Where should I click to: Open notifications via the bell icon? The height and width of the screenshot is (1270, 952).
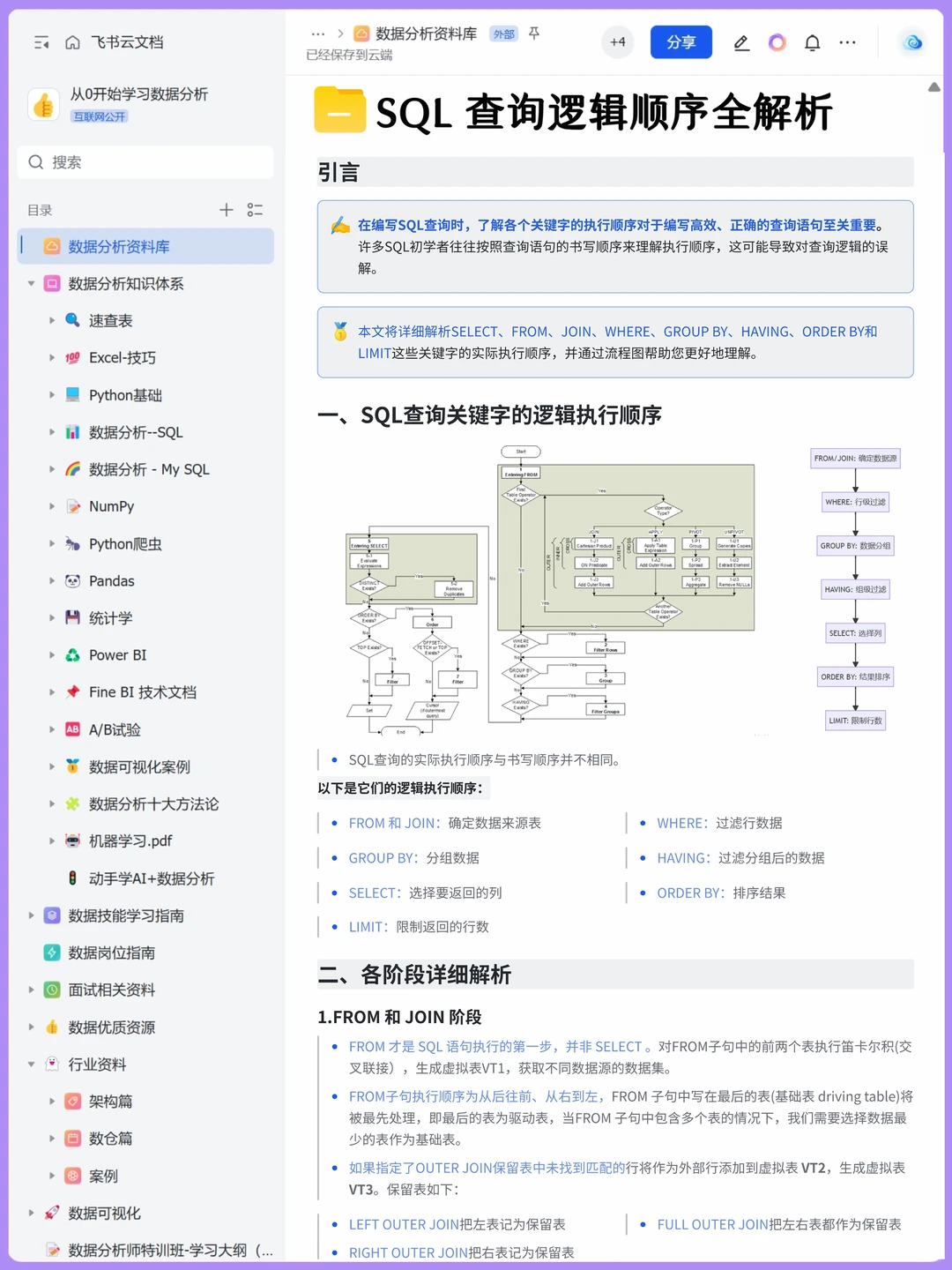coord(812,41)
